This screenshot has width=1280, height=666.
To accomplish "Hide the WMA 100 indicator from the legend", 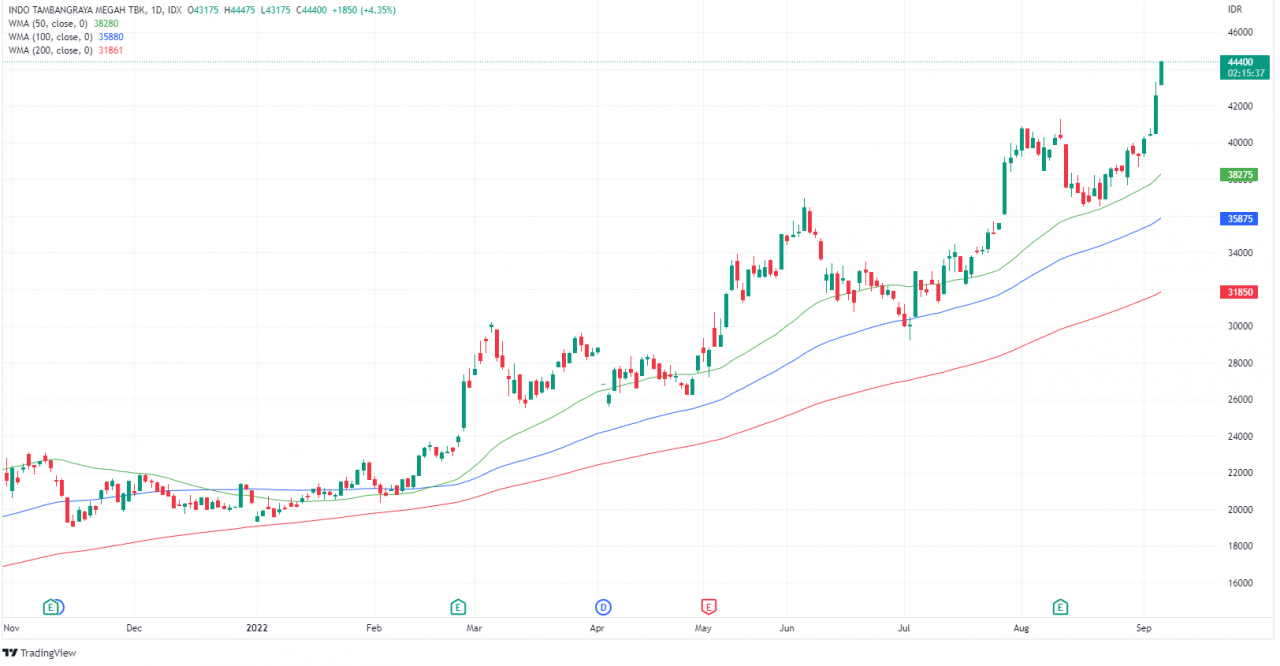I will [x=50, y=35].
